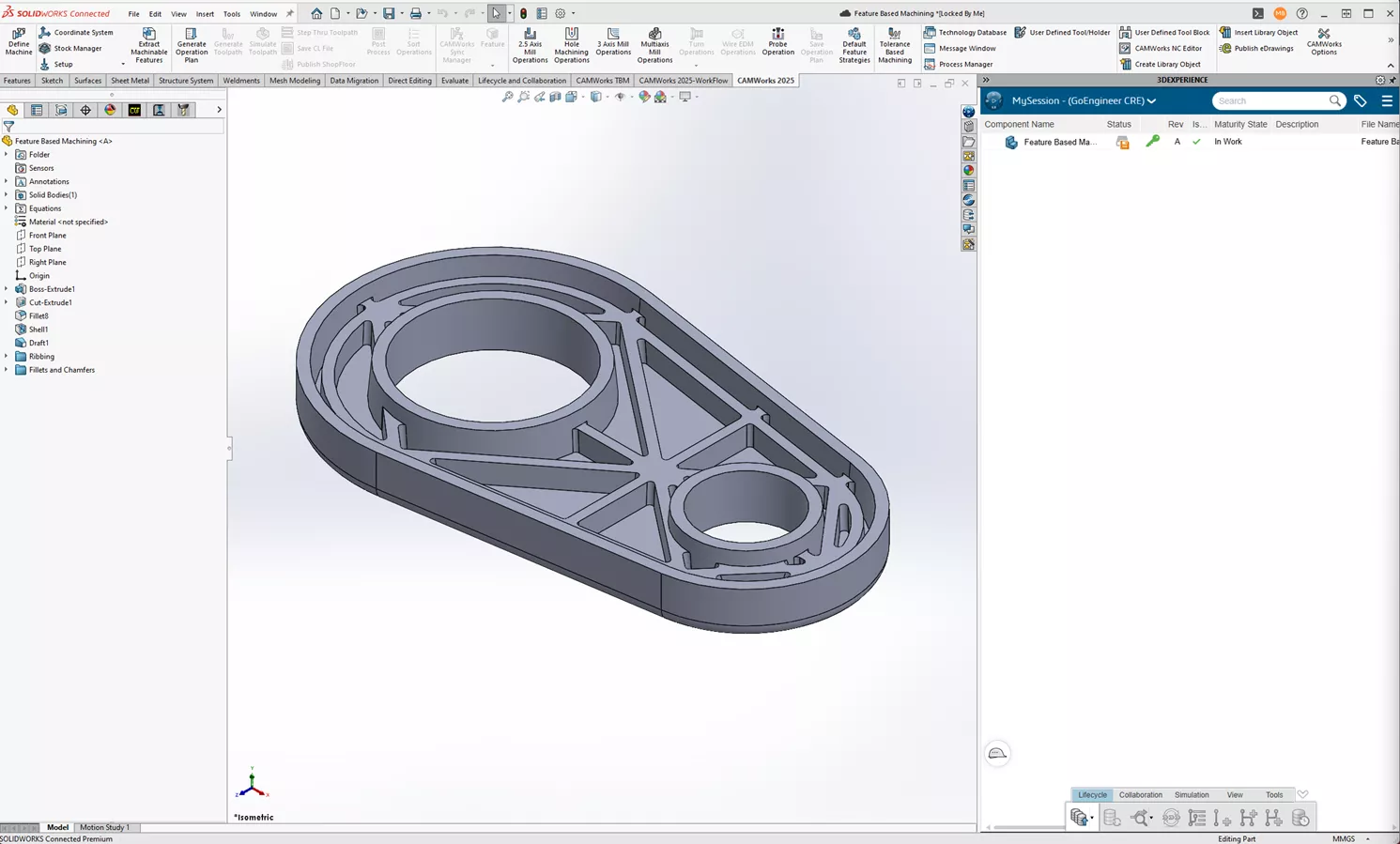Switch to the Evaluate tab
Image resolution: width=1400 pixels, height=844 pixels.
(x=454, y=81)
